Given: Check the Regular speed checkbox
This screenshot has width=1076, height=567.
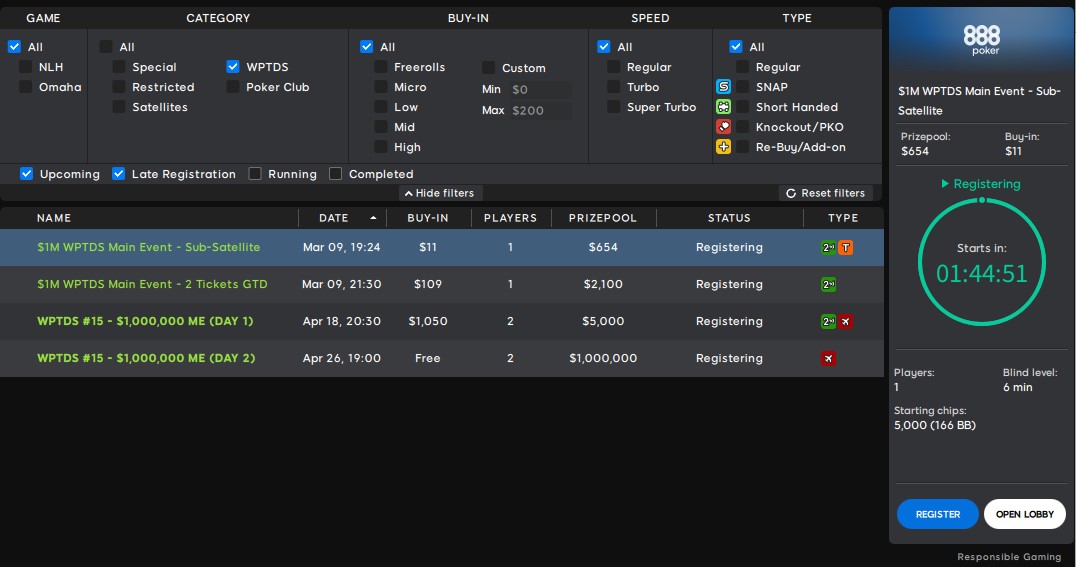Looking at the screenshot, I should click(x=613, y=67).
